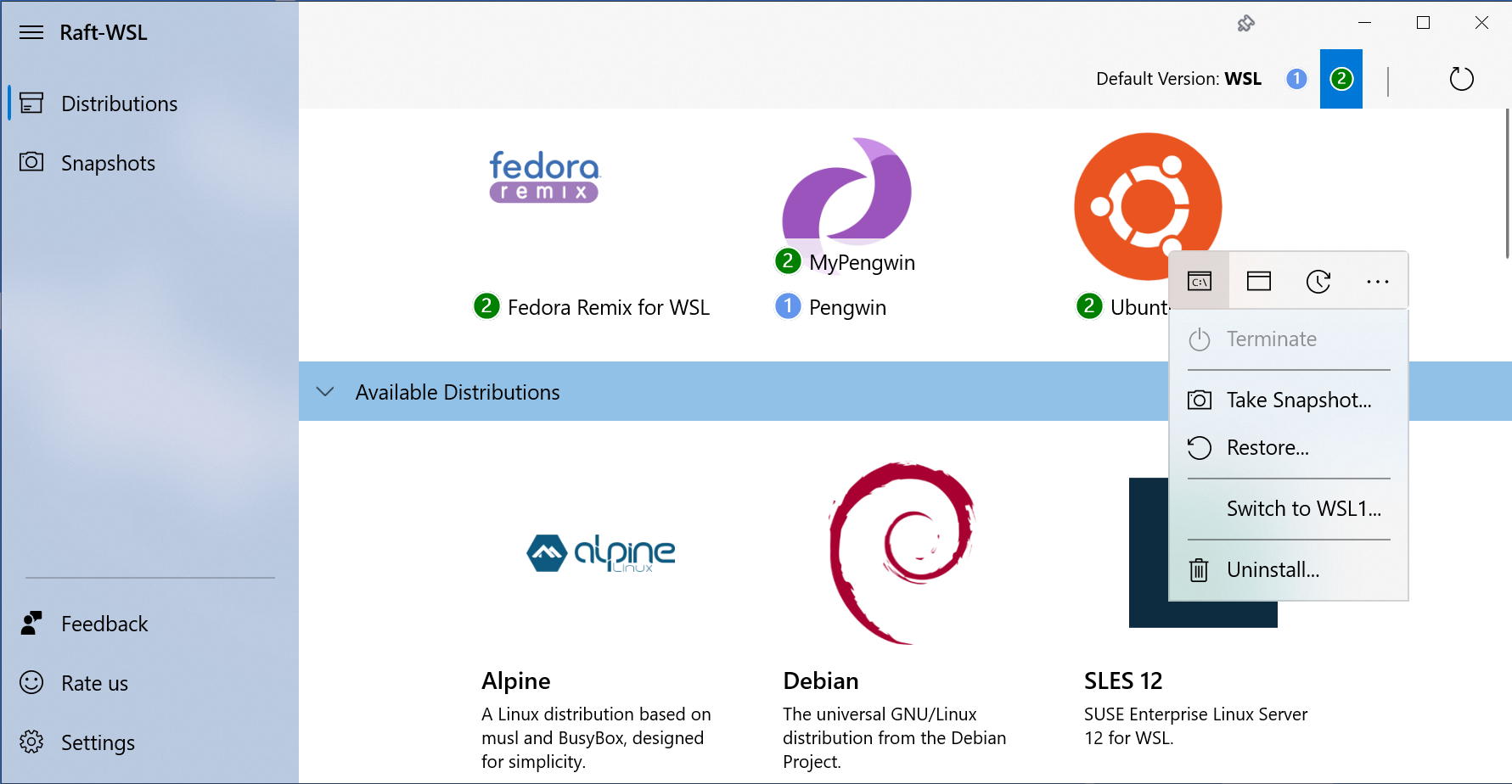Click the version 2 badge beside MyPengwin
The width and height of the screenshot is (1512, 784).
pos(788,260)
